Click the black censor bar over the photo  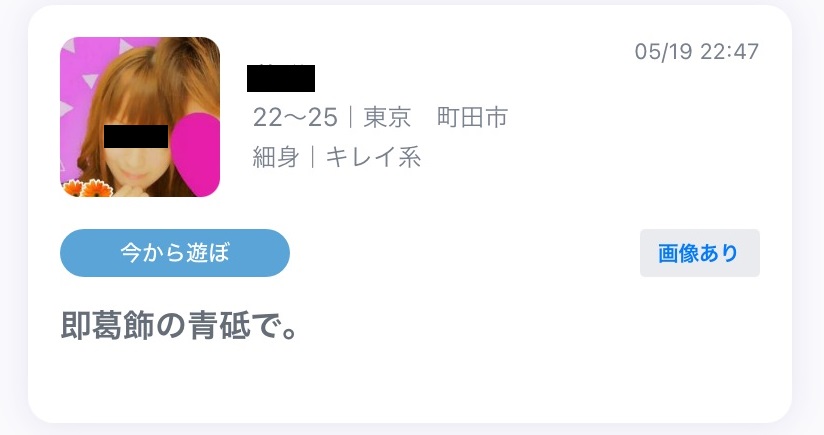pos(136,137)
